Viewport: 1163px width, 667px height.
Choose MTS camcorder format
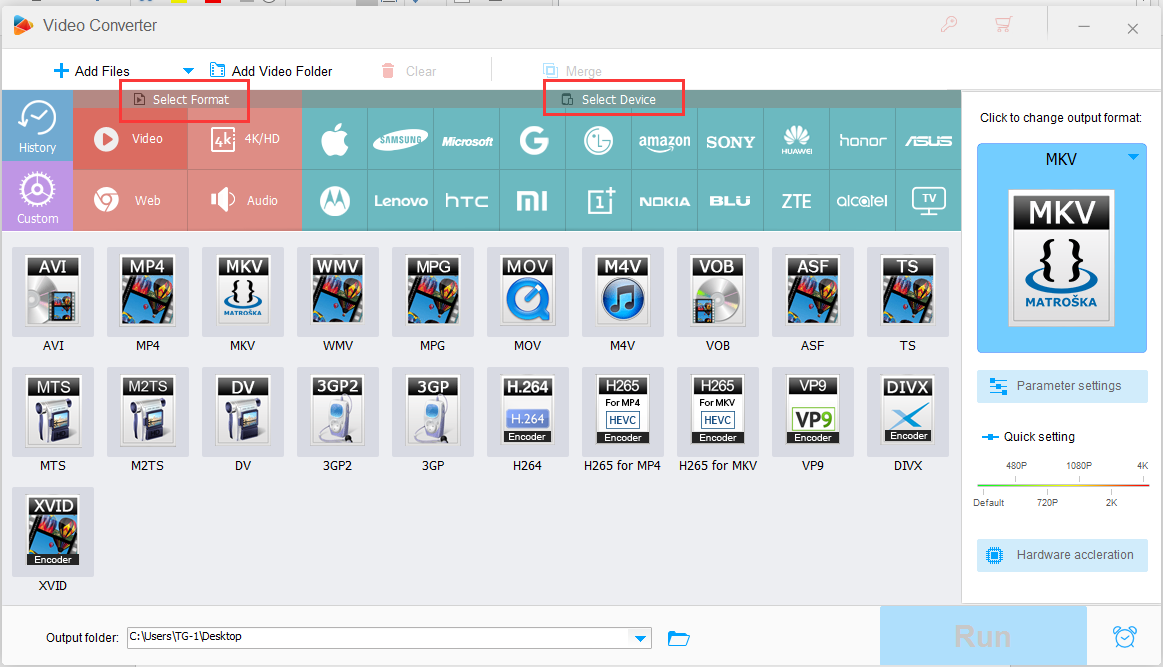pos(53,412)
